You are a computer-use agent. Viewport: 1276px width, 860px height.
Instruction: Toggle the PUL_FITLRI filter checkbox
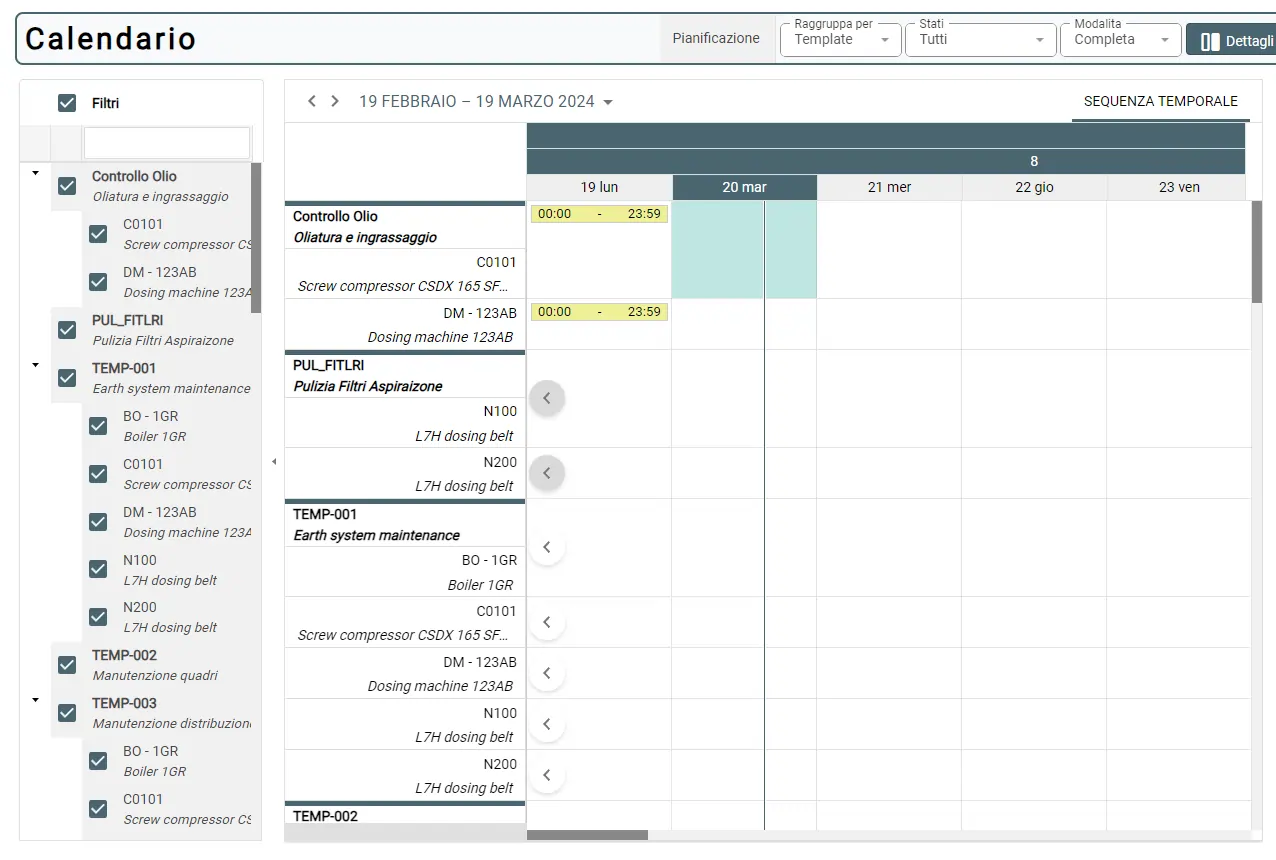(x=67, y=330)
